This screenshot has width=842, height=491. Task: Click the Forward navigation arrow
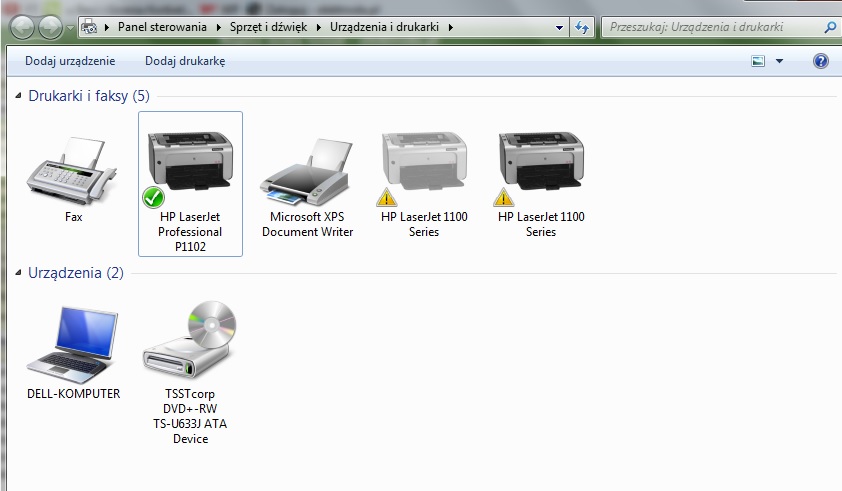[51, 27]
